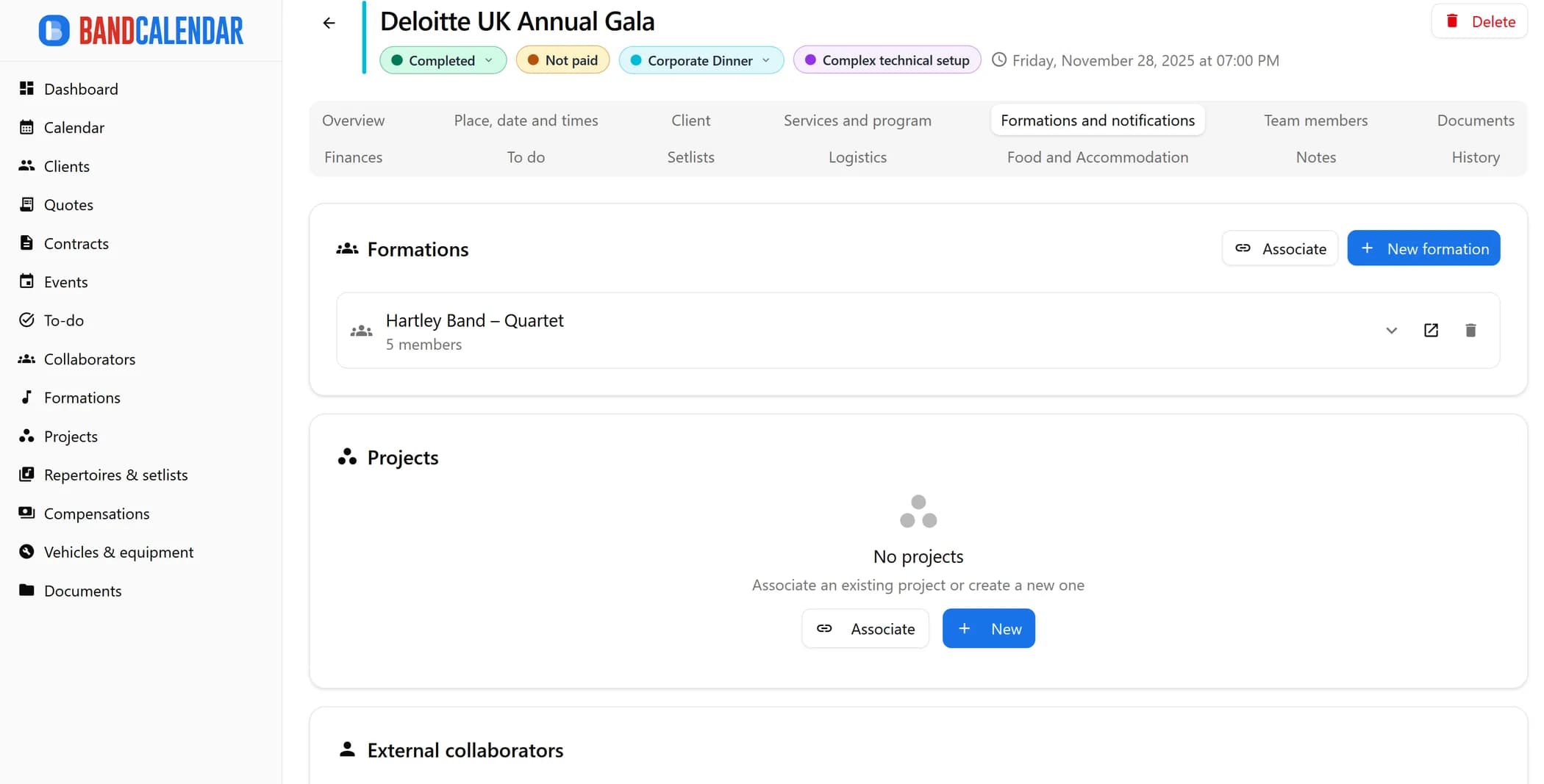Expand the Hartley Band – Quartet chevron

tap(1391, 330)
